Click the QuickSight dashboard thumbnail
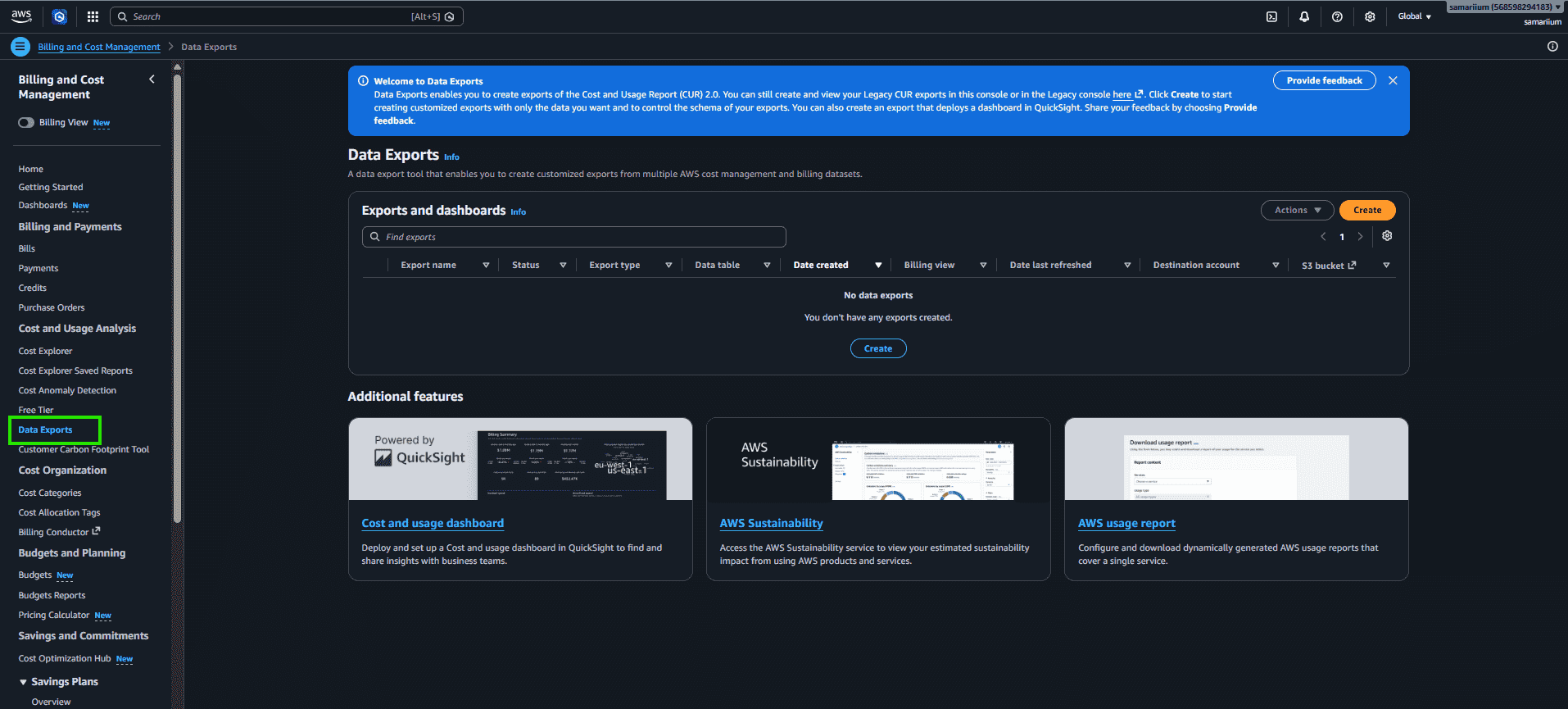 pos(520,459)
